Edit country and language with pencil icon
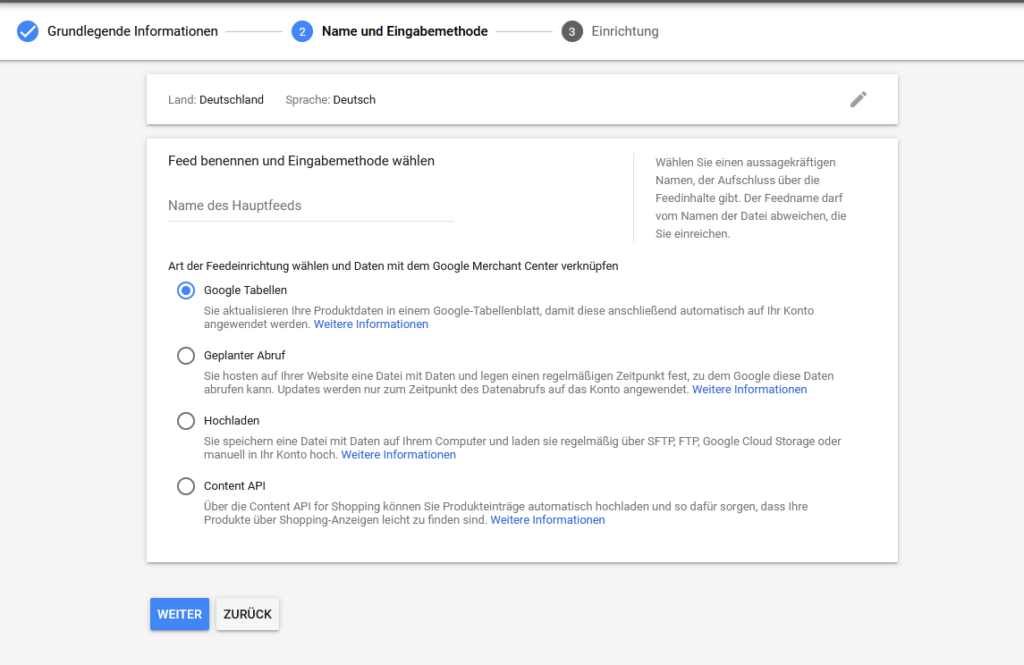This screenshot has width=1024, height=665. tap(858, 99)
